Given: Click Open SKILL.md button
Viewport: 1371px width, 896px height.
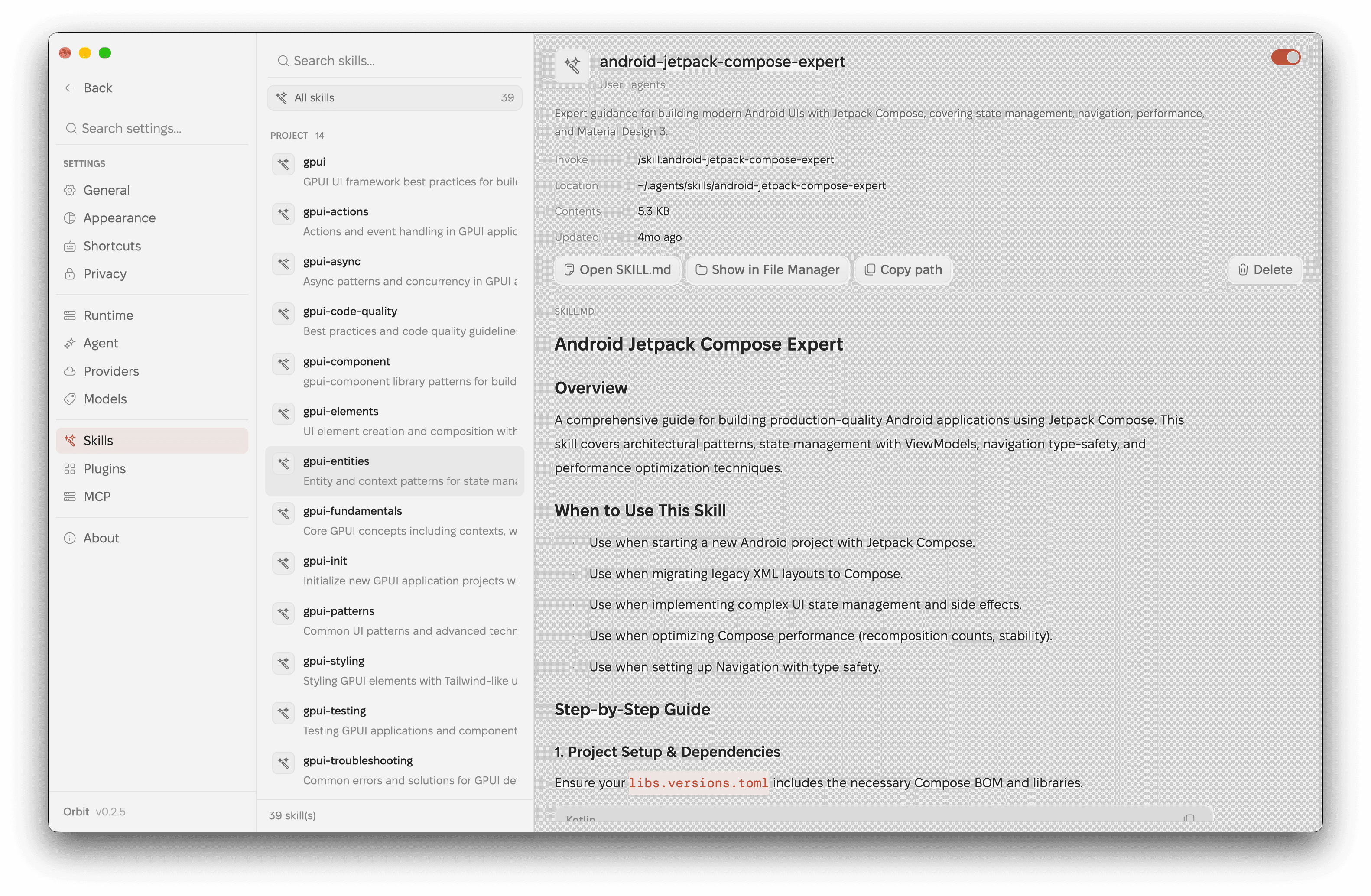Looking at the screenshot, I should 617,269.
